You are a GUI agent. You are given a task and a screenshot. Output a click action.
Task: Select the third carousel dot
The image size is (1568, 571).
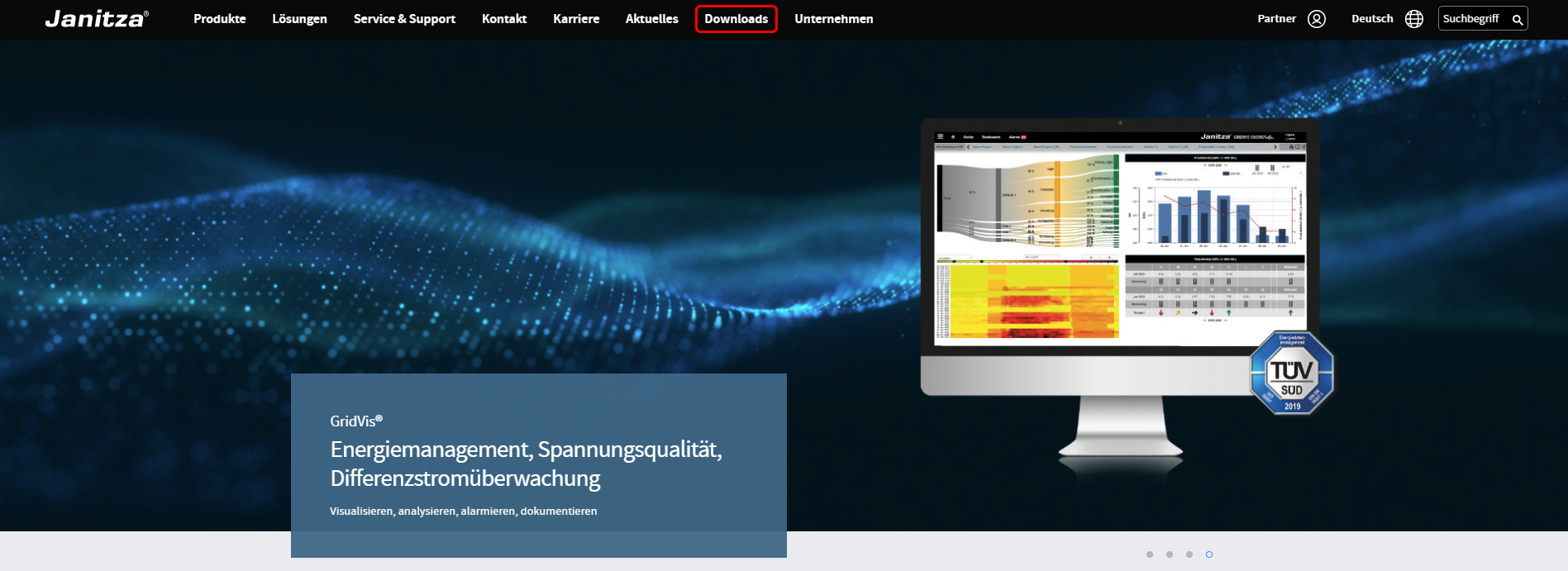[1189, 554]
